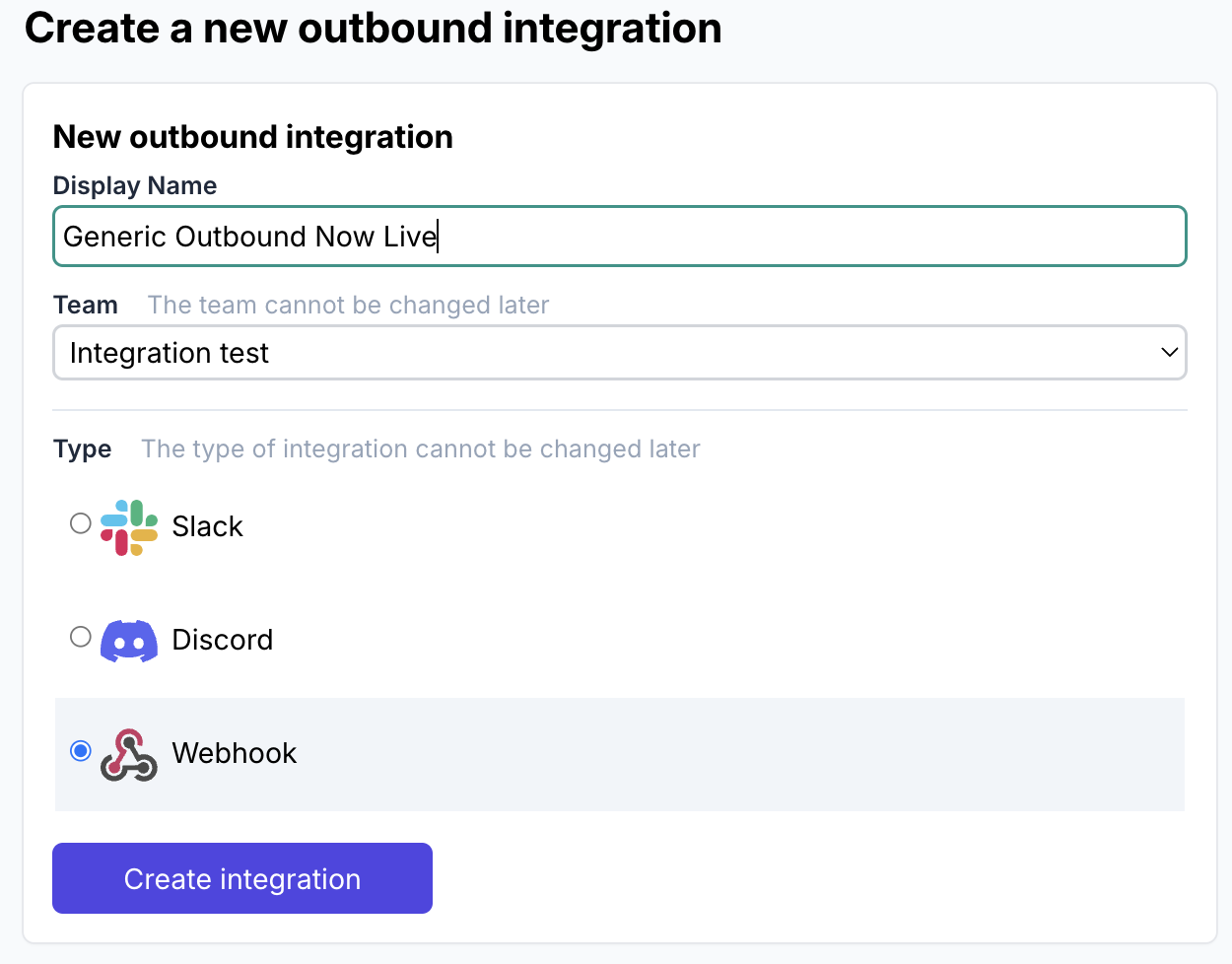The width and height of the screenshot is (1232, 964).
Task: Click the 'The team cannot be changed later' hint
Action: (349, 305)
